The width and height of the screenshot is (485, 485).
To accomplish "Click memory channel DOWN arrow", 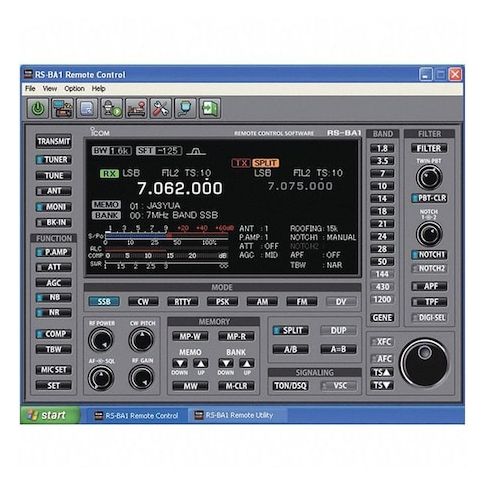I will [x=180, y=363].
